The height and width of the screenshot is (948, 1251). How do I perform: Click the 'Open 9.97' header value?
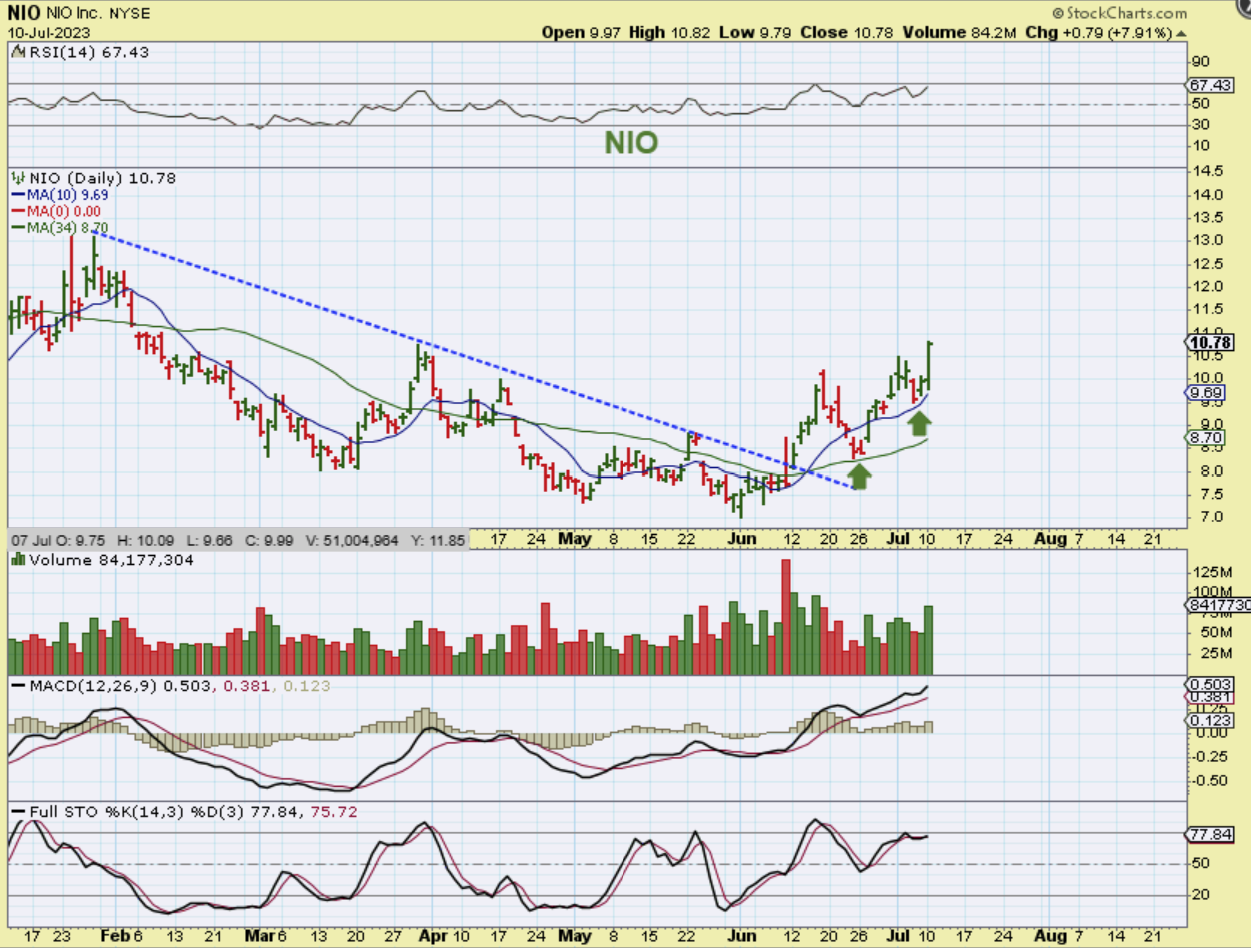click(583, 32)
